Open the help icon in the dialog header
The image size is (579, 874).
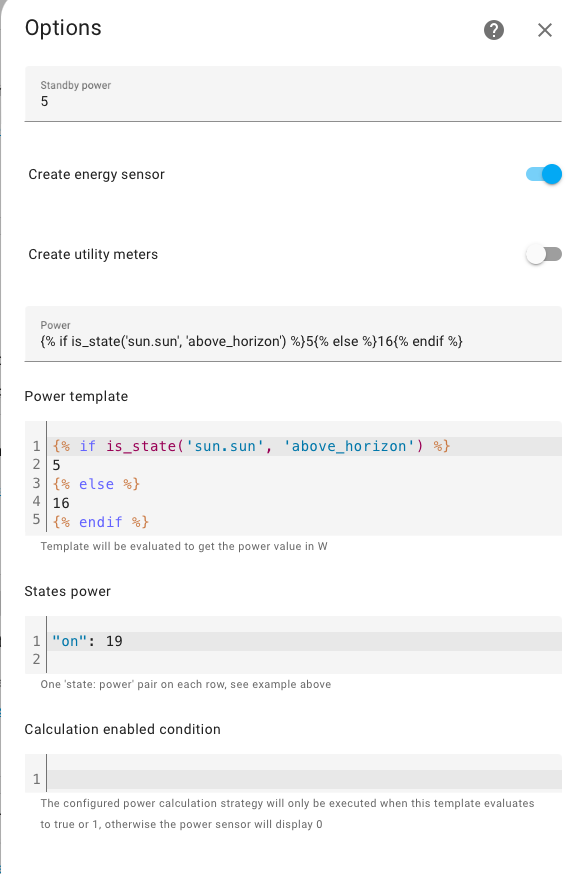pos(493,30)
